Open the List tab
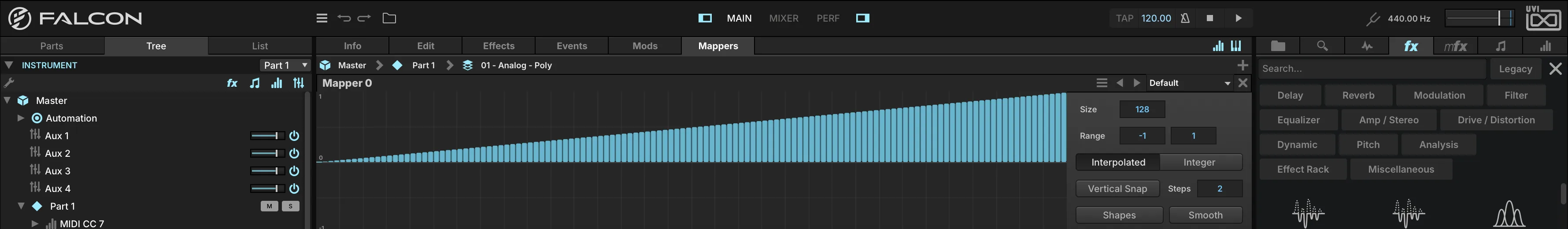This screenshot has width=1568, height=229. pos(260,46)
